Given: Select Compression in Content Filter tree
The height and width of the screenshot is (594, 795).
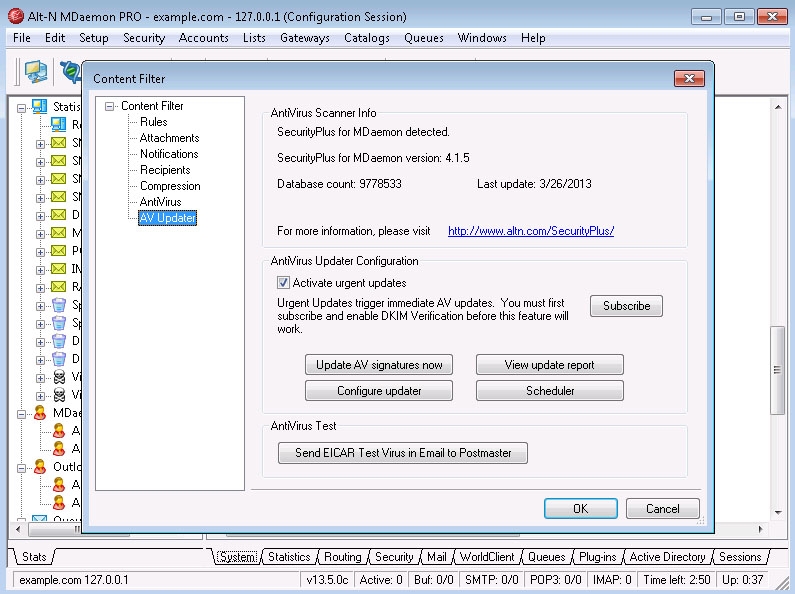Looking at the screenshot, I should pyautogui.click(x=170, y=186).
